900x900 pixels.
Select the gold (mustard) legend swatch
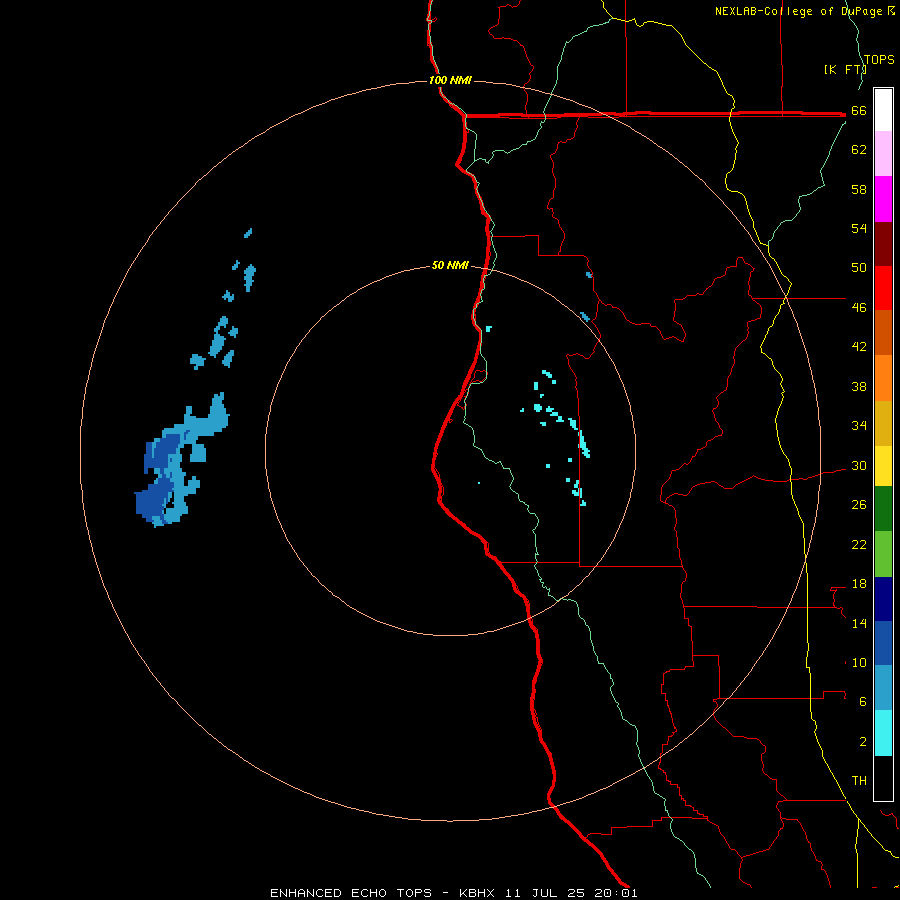pos(883,423)
